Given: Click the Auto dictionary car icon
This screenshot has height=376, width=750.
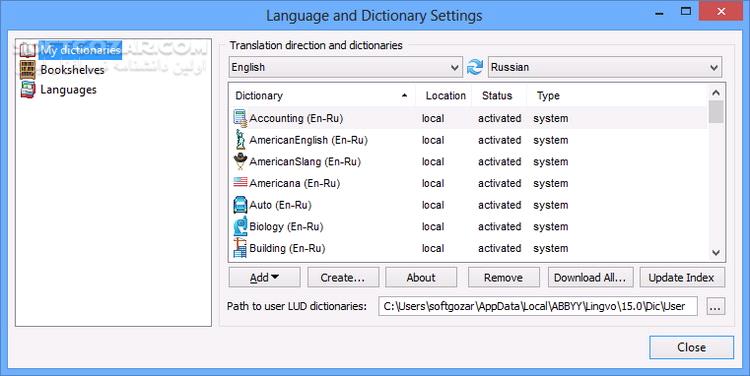Looking at the screenshot, I should (240, 205).
